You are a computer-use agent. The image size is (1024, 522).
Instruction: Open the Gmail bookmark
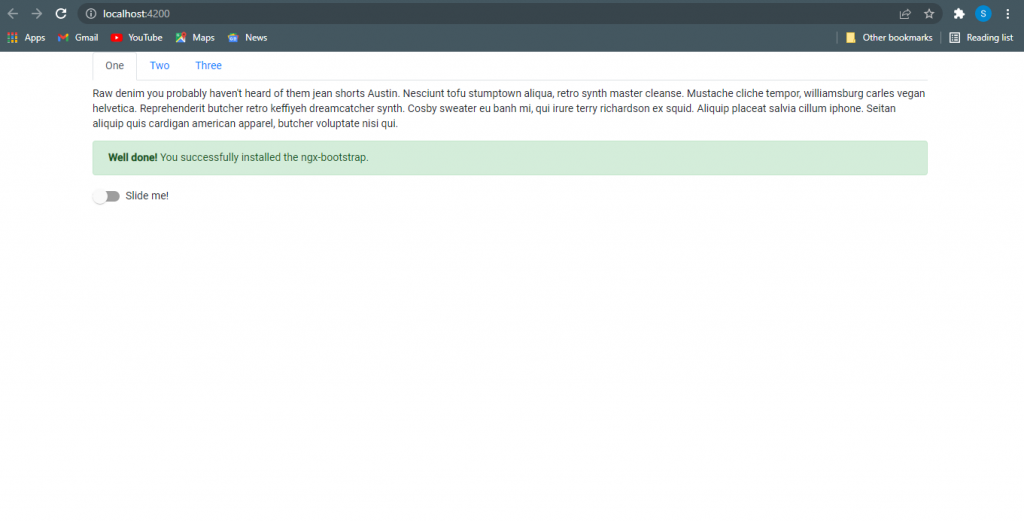click(x=78, y=38)
